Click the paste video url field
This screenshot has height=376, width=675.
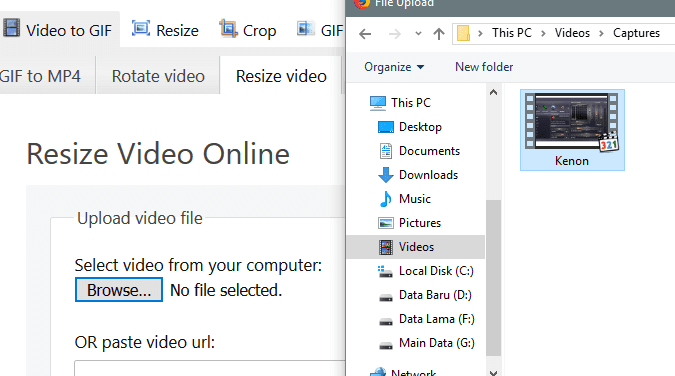[210, 368]
